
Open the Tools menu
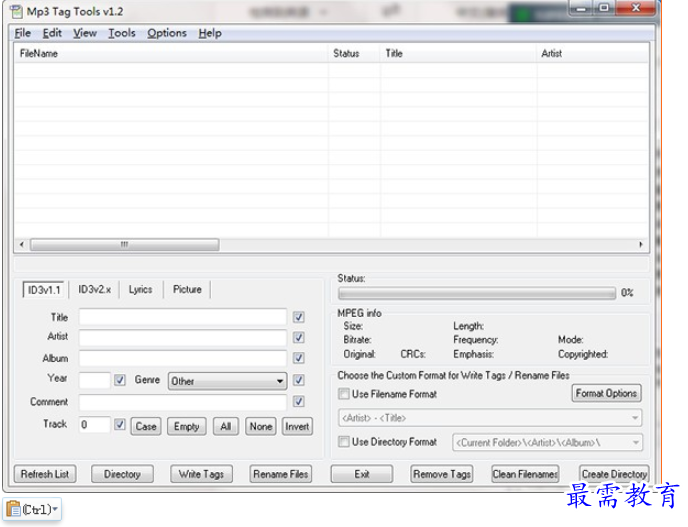(x=122, y=33)
